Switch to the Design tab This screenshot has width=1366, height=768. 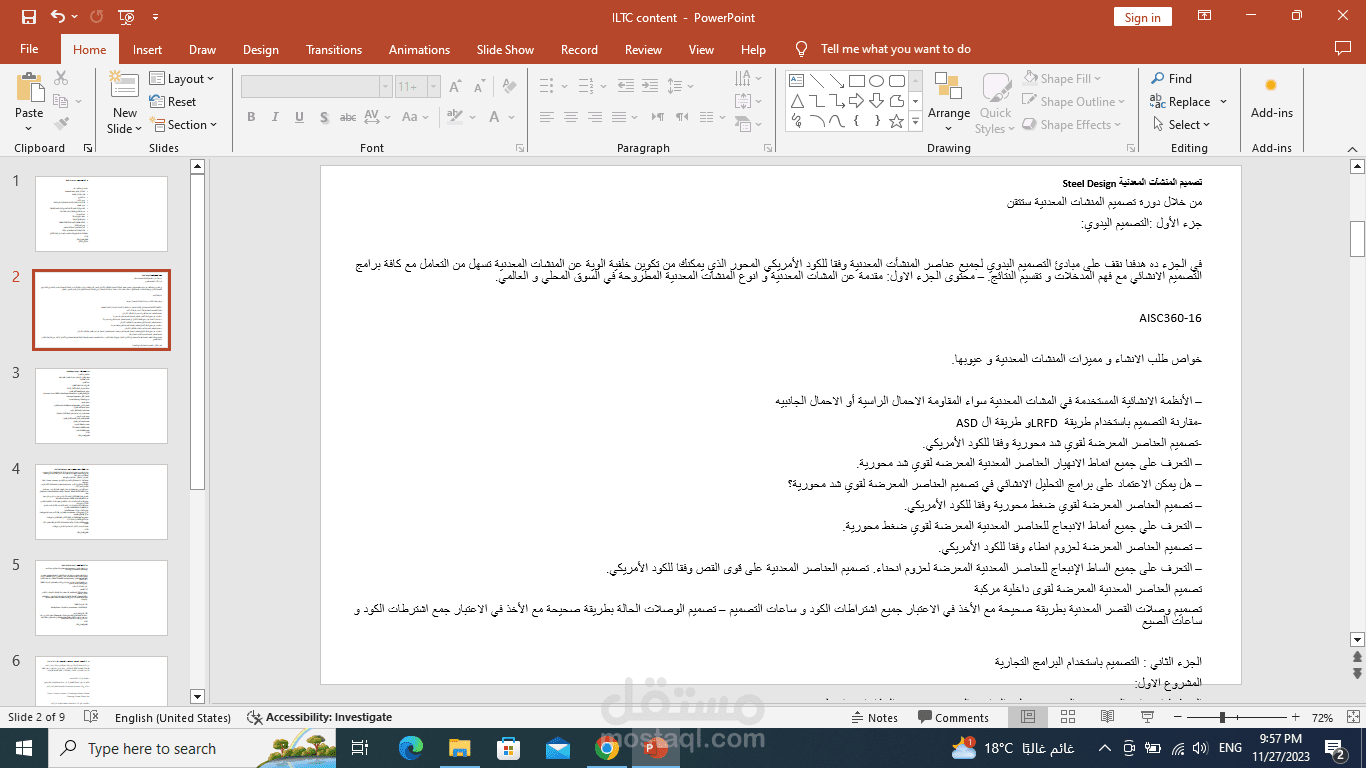[261, 49]
